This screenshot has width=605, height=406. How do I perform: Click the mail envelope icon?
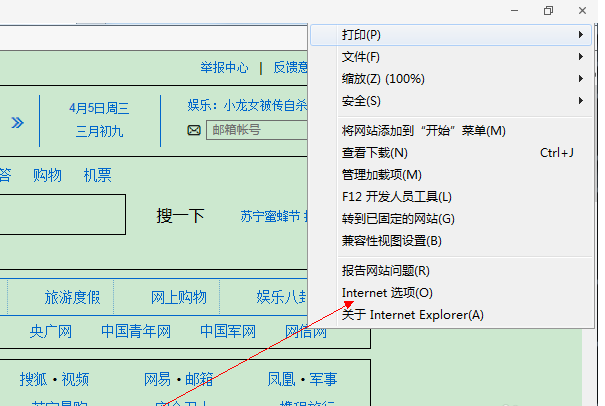pyautogui.click(x=194, y=130)
